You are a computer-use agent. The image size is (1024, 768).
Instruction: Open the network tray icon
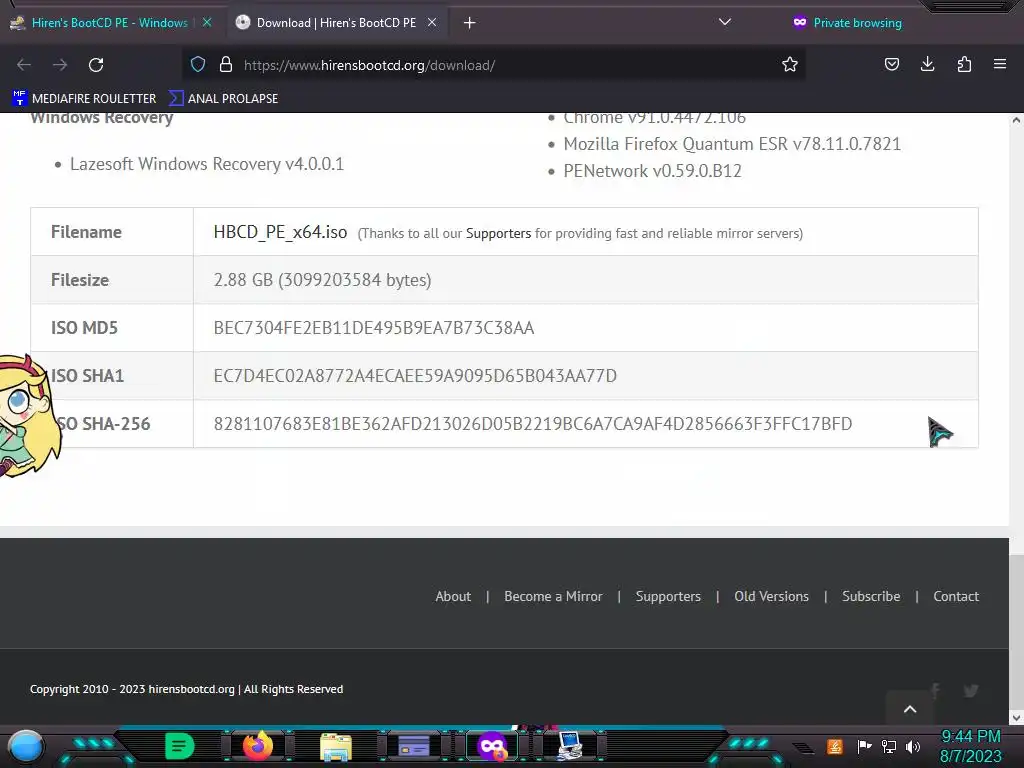pyautogui.click(x=889, y=746)
